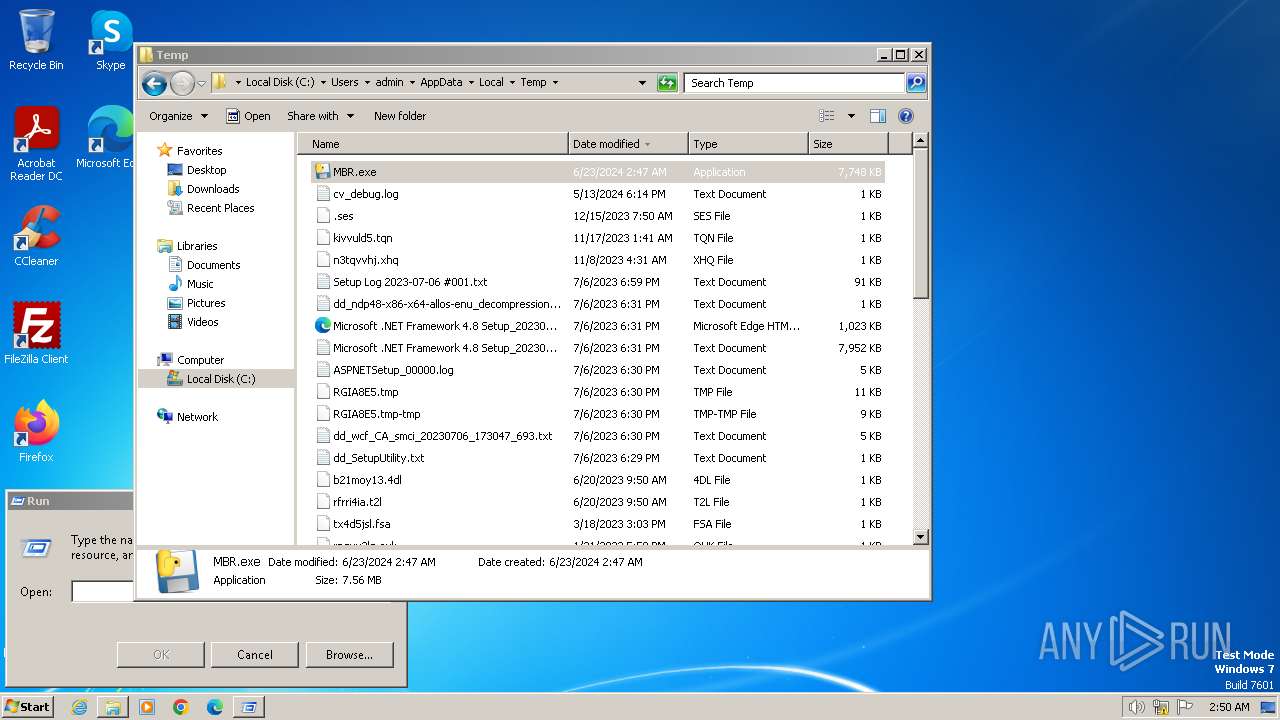Open the Recycle Bin desktop icon
This screenshot has height=720, width=1280.
(x=36, y=40)
